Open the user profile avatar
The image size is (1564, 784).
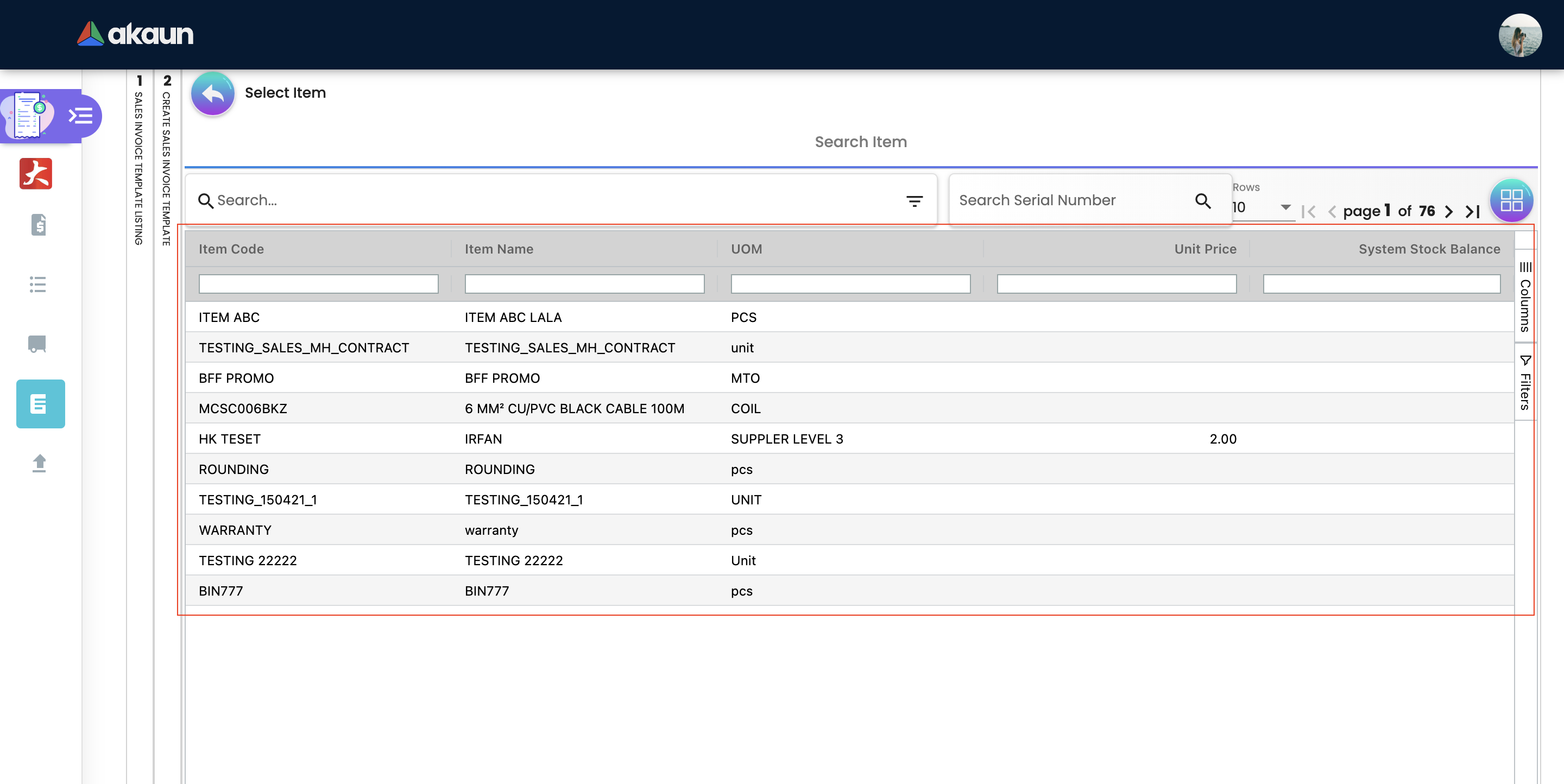point(1519,35)
